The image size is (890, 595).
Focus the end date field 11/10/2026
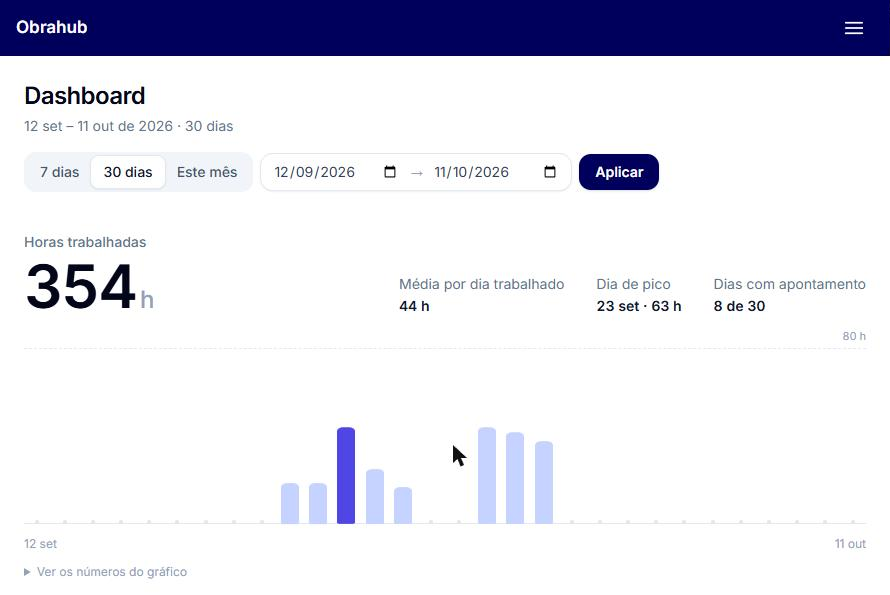tap(495, 172)
